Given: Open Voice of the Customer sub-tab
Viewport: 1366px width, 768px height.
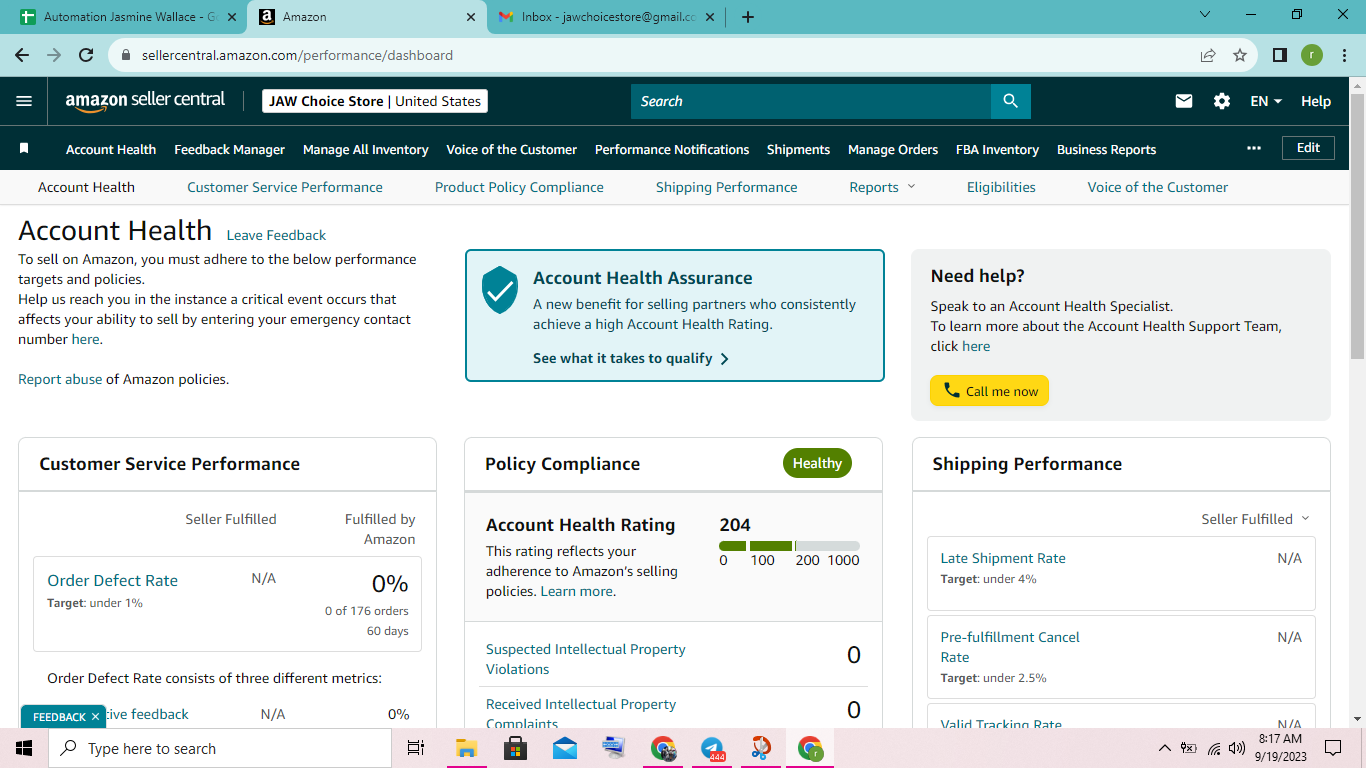Looking at the screenshot, I should (1158, 187).
